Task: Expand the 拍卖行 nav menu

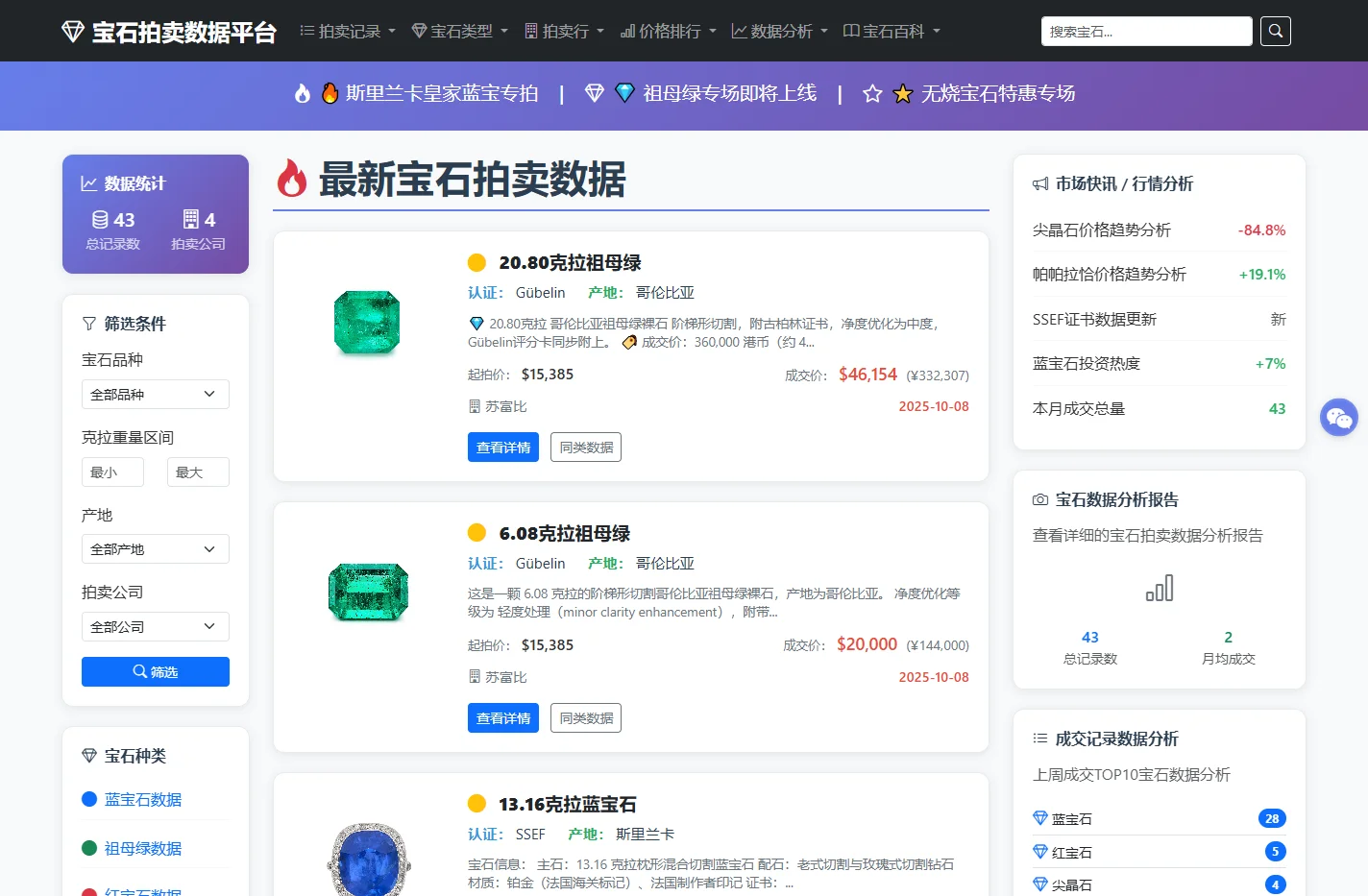Action: pyautogui.click(x=564, y=32)
